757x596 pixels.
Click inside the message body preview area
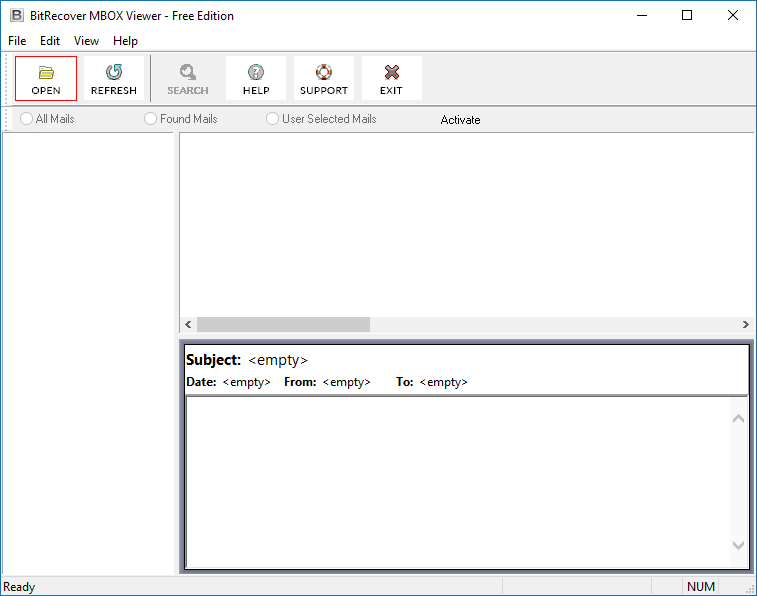point(459,482)
